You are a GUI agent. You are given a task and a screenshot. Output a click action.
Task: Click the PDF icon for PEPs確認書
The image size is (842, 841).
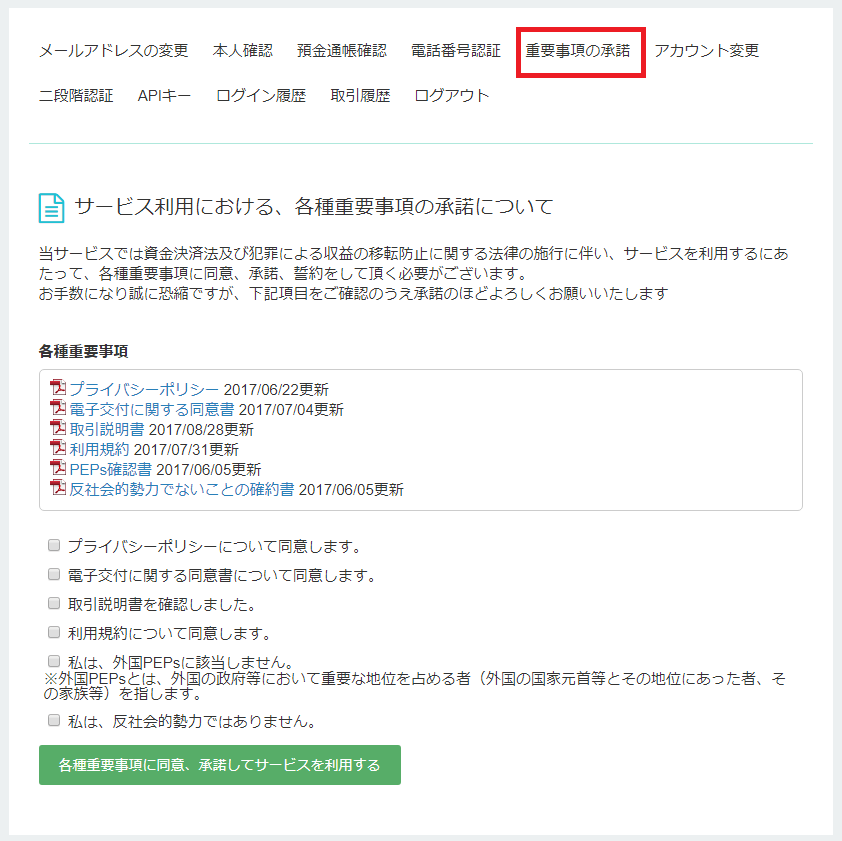(58, 467)
